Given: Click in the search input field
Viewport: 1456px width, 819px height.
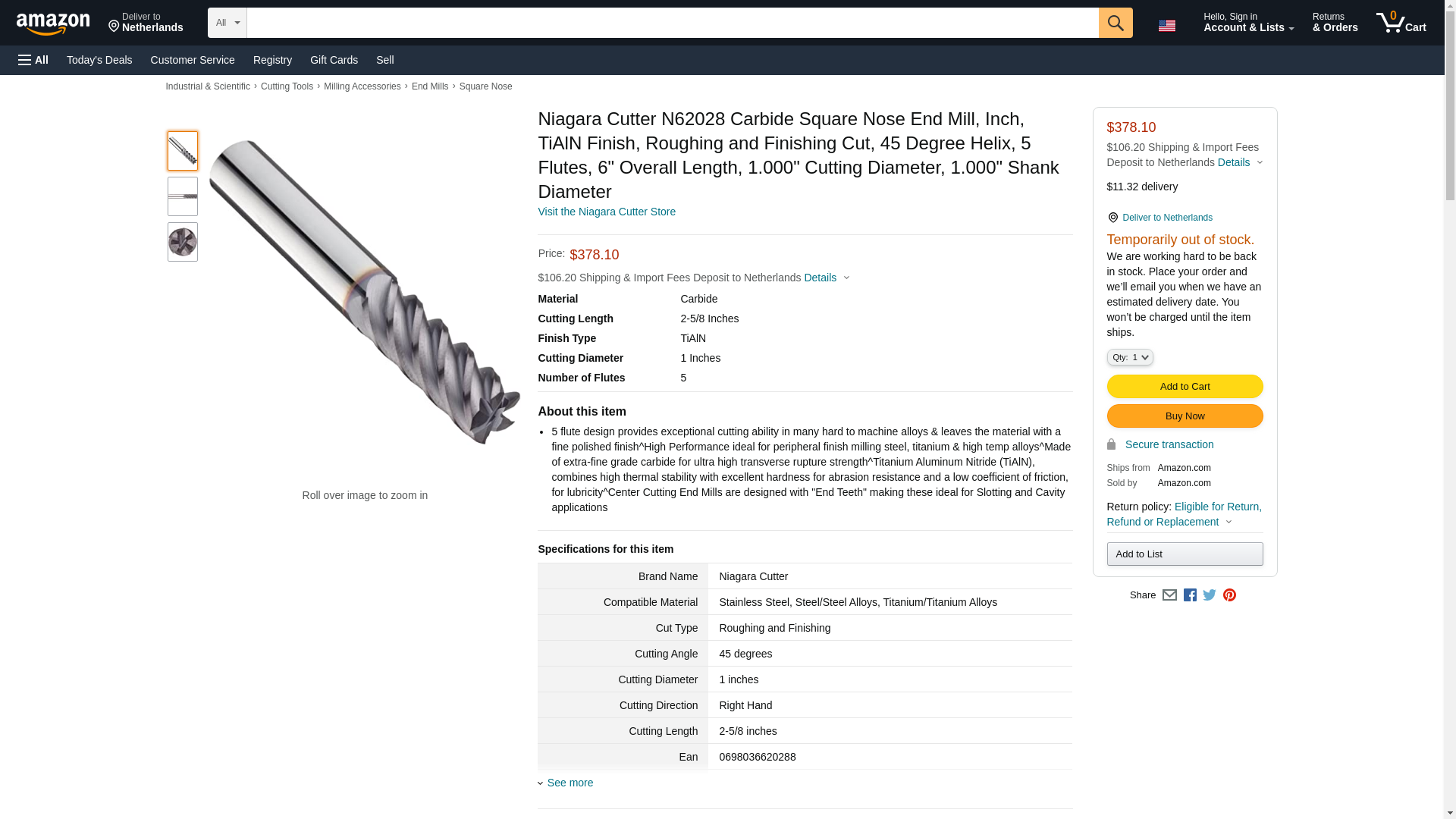Looking at the screenshot, I should 672,23.
